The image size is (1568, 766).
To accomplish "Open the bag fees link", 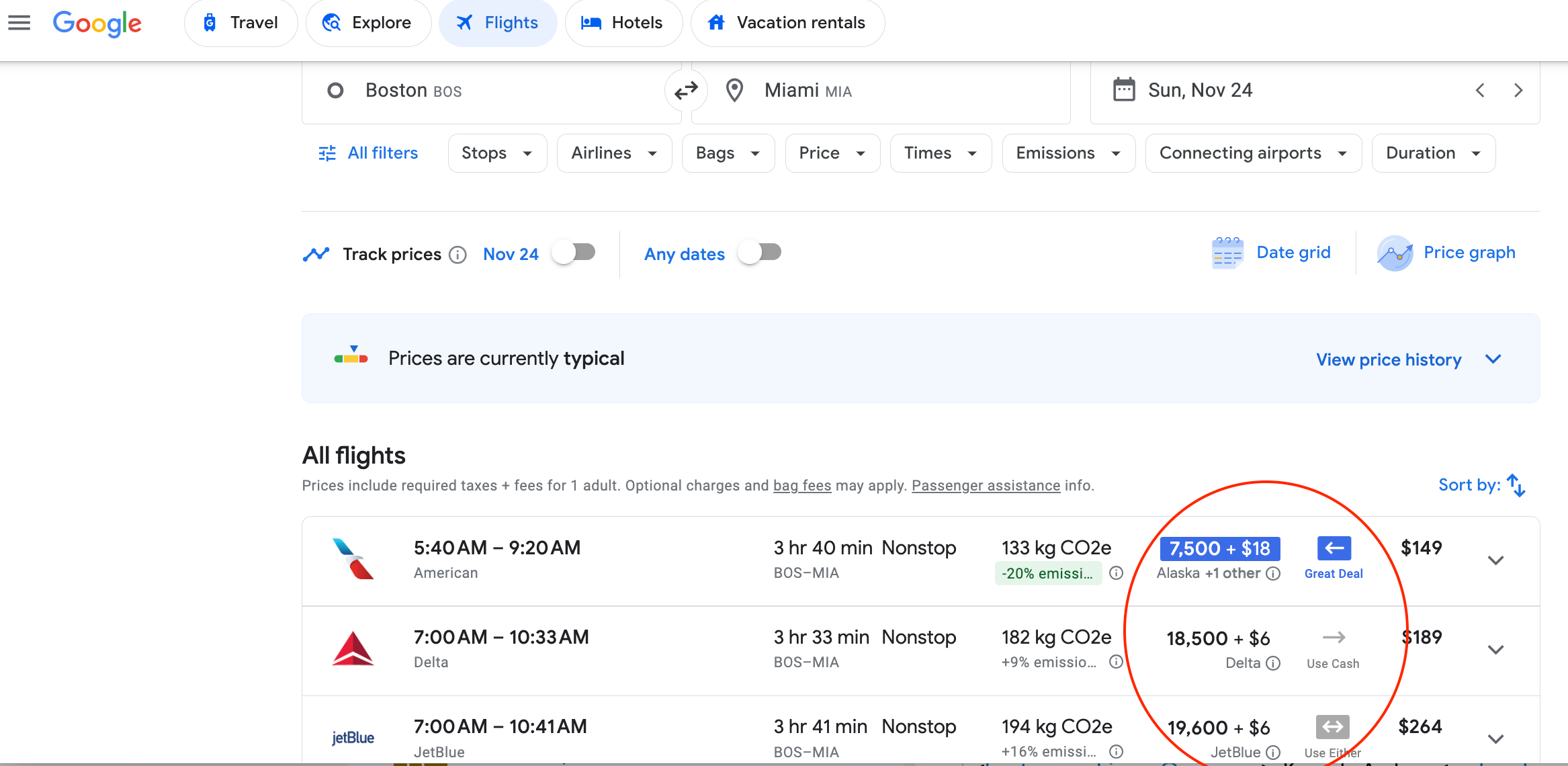I will 801,485.
